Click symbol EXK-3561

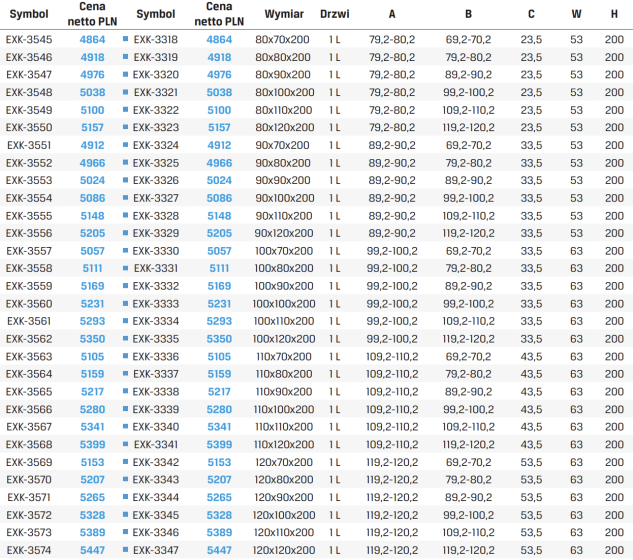click(29, 321)
